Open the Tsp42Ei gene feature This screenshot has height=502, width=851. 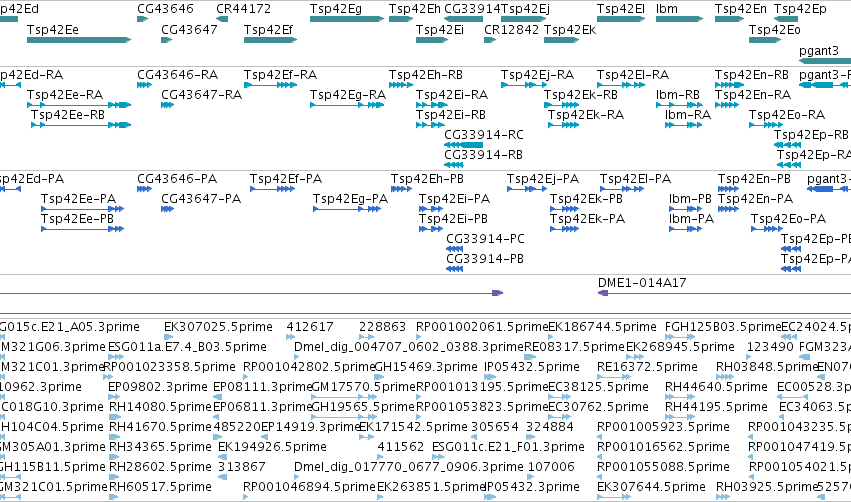click(x=432, y=40)
